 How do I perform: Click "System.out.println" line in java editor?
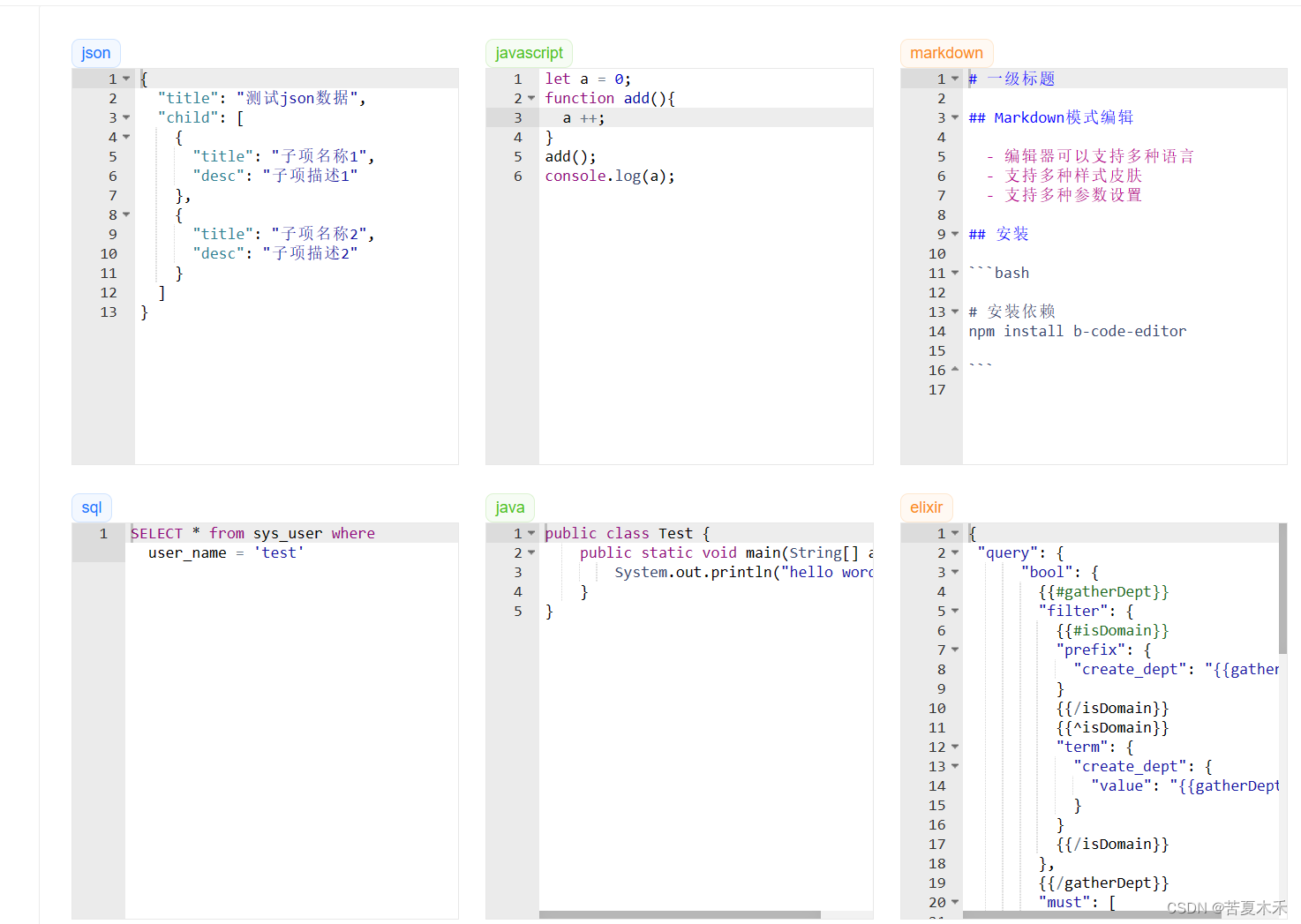click(x=744, y=572)
